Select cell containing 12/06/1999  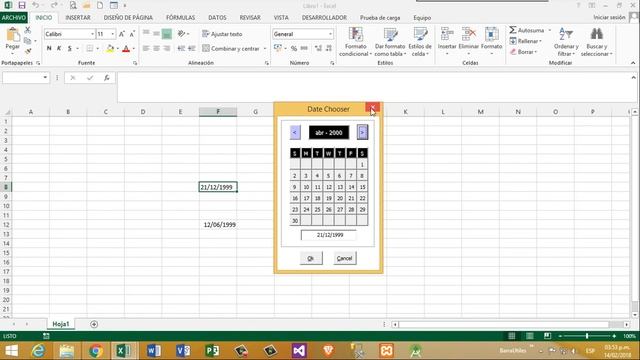coord(218,224)
